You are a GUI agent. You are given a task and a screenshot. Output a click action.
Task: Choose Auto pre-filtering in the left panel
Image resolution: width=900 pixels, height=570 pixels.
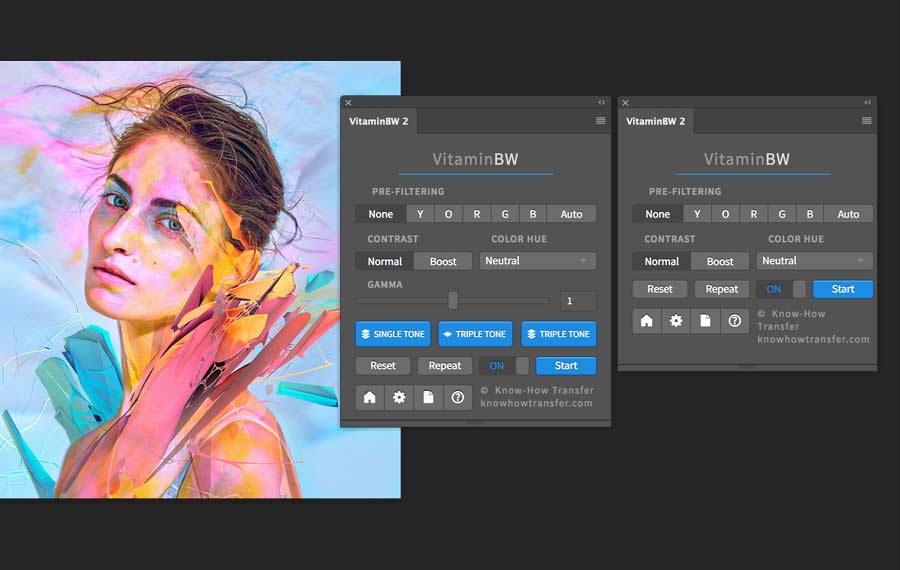(571, 214)
